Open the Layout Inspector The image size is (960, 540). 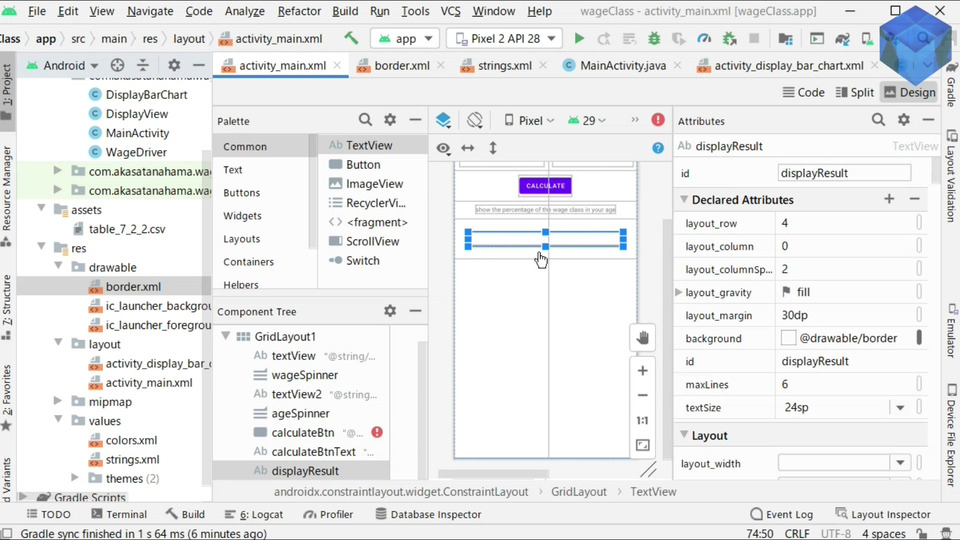point(883,514)
